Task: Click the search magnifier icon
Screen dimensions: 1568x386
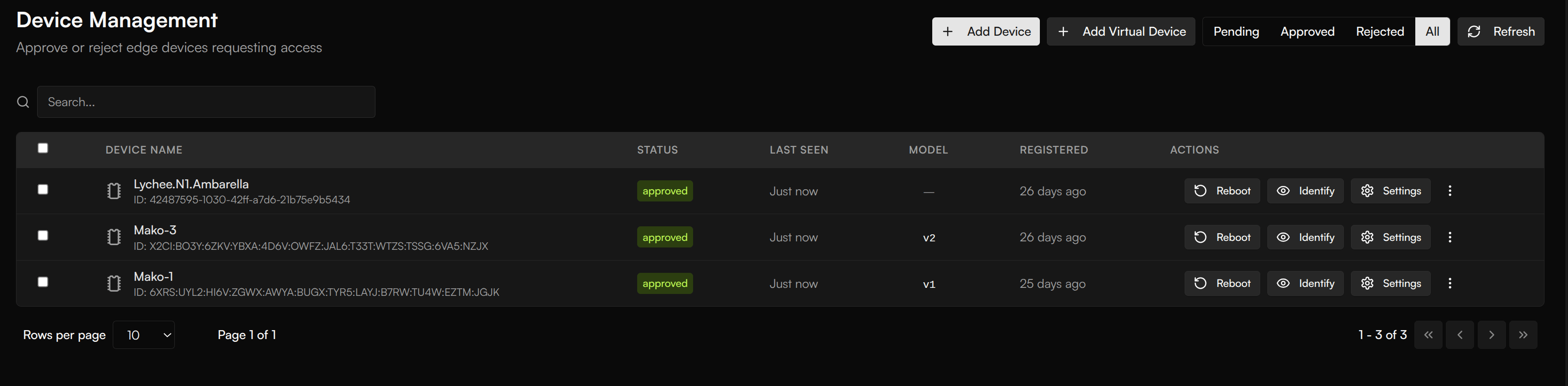Action: [x=23, y=102]
